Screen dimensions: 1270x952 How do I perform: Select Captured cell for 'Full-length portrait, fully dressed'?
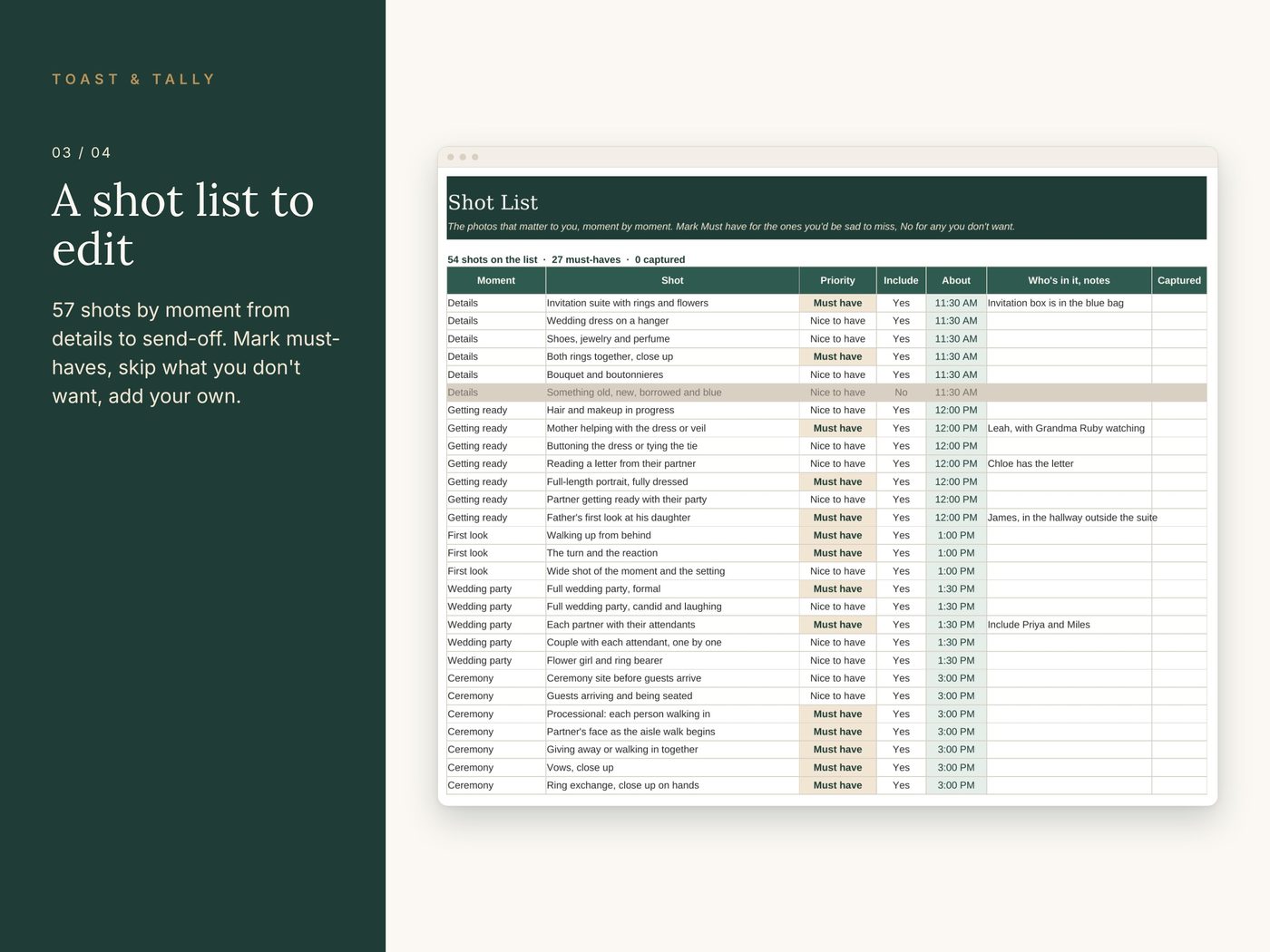[x=1179, y=481]
